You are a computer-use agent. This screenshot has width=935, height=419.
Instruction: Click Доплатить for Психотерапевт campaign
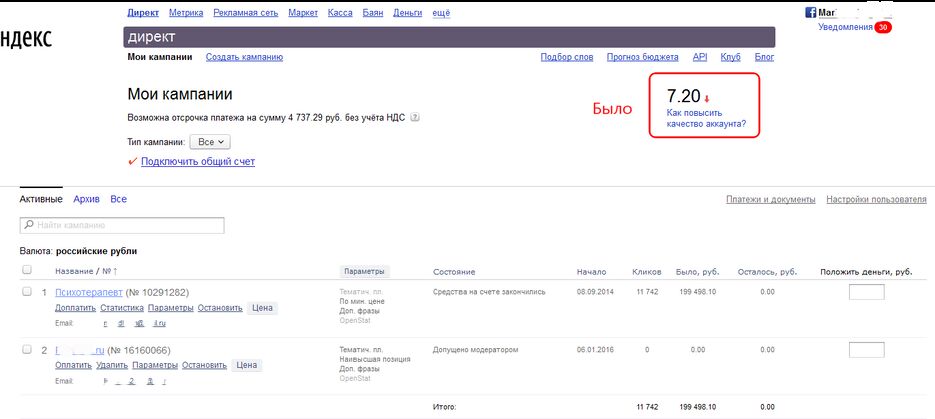point(75,308)
